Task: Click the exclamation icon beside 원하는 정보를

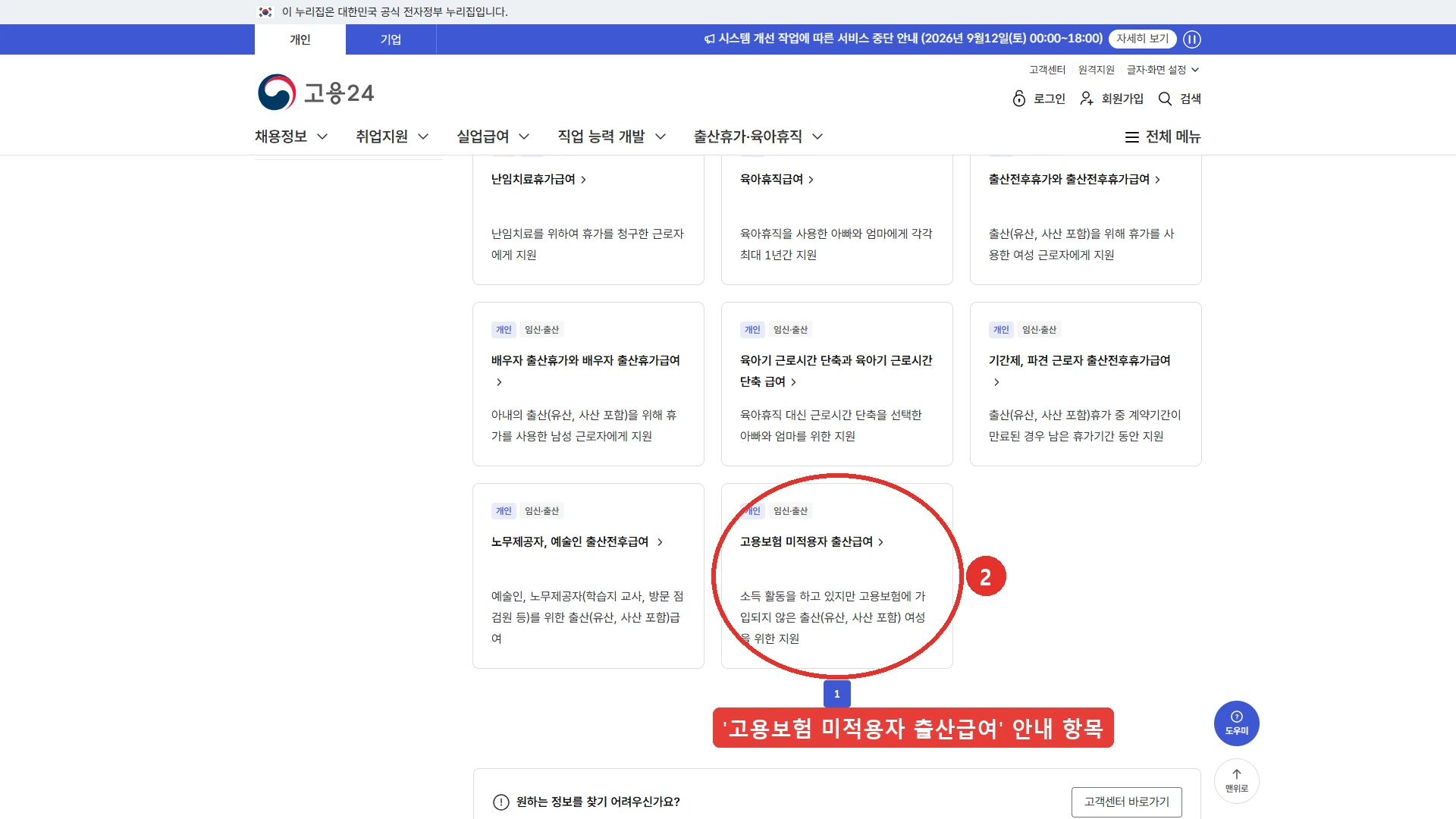Action: point(500,802)
